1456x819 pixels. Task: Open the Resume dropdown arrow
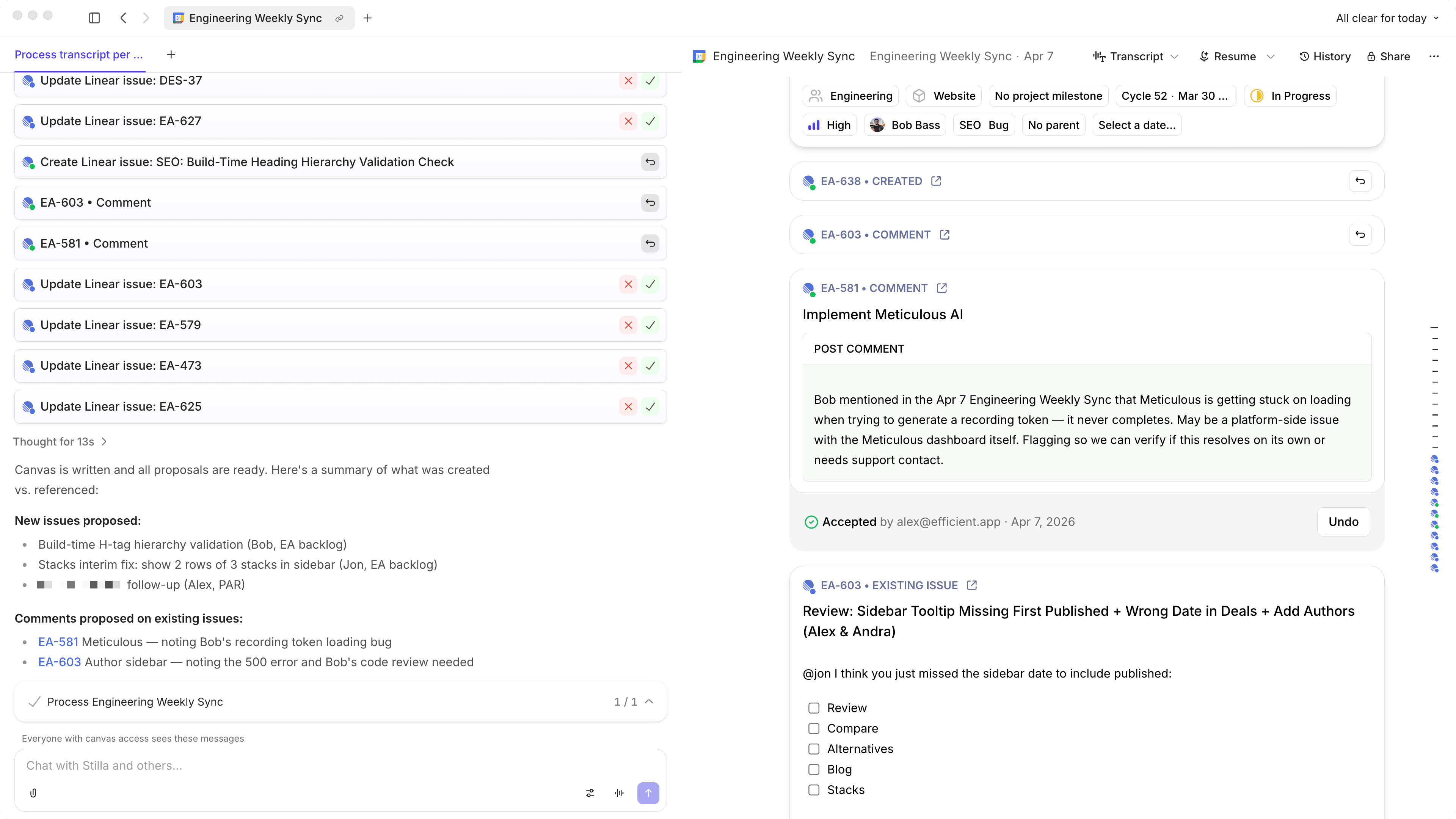1271,56
